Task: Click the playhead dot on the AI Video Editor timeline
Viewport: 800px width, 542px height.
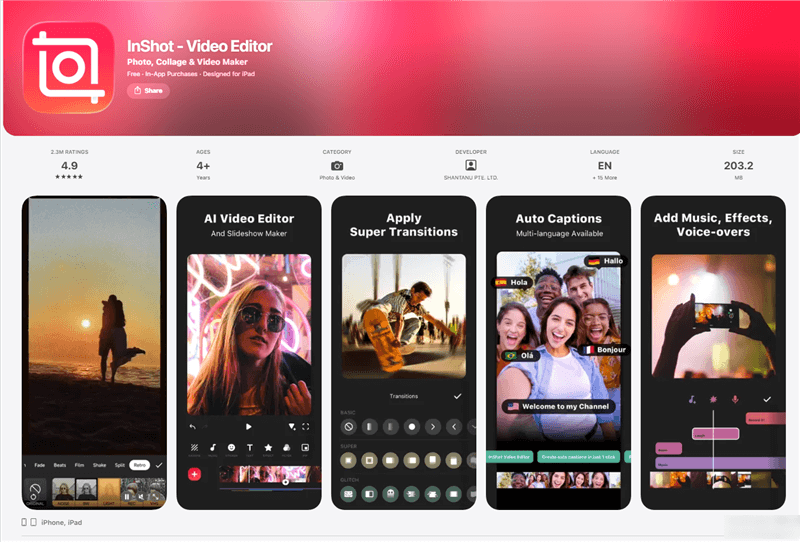Action: pos(286,482)
